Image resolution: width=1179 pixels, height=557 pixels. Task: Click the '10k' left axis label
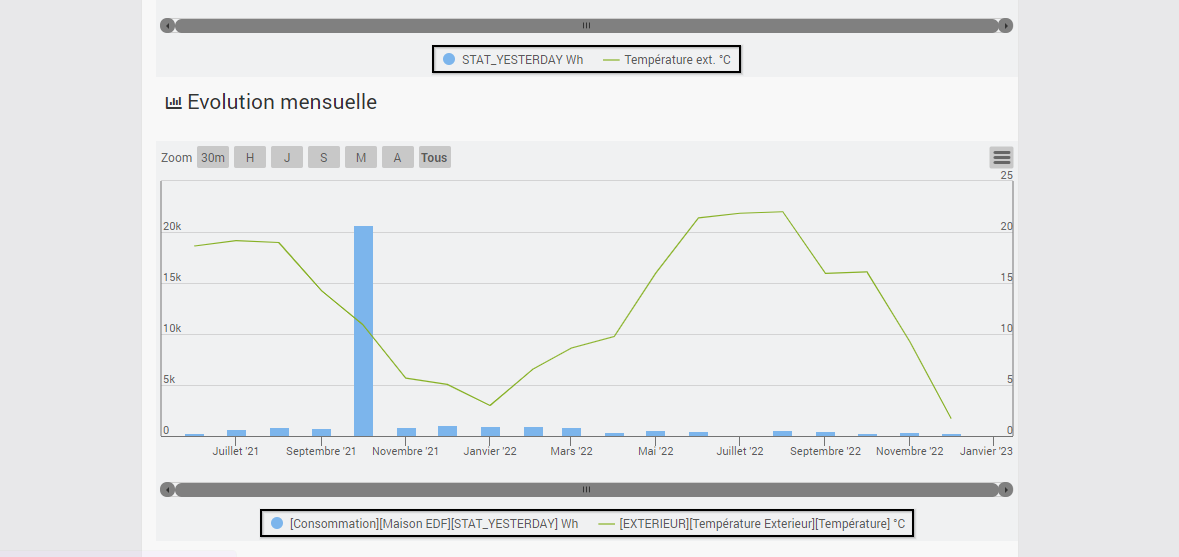pos(172,328)
